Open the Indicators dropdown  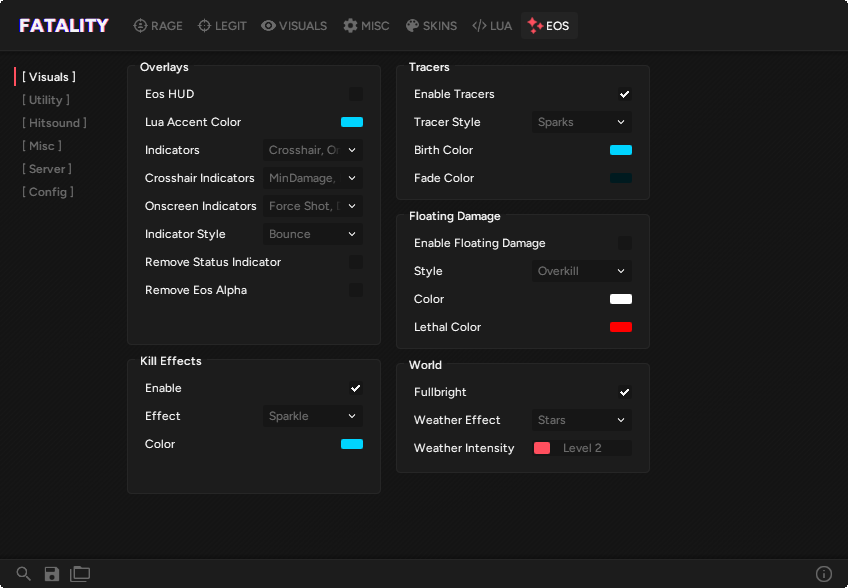[x=313, y=150]
